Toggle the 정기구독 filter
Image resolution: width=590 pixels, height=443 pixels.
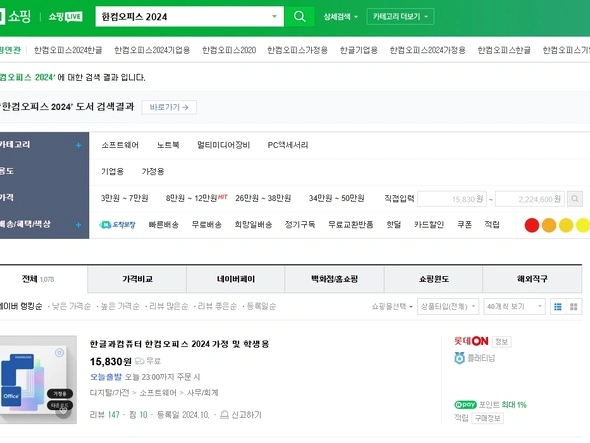[300, 225]
